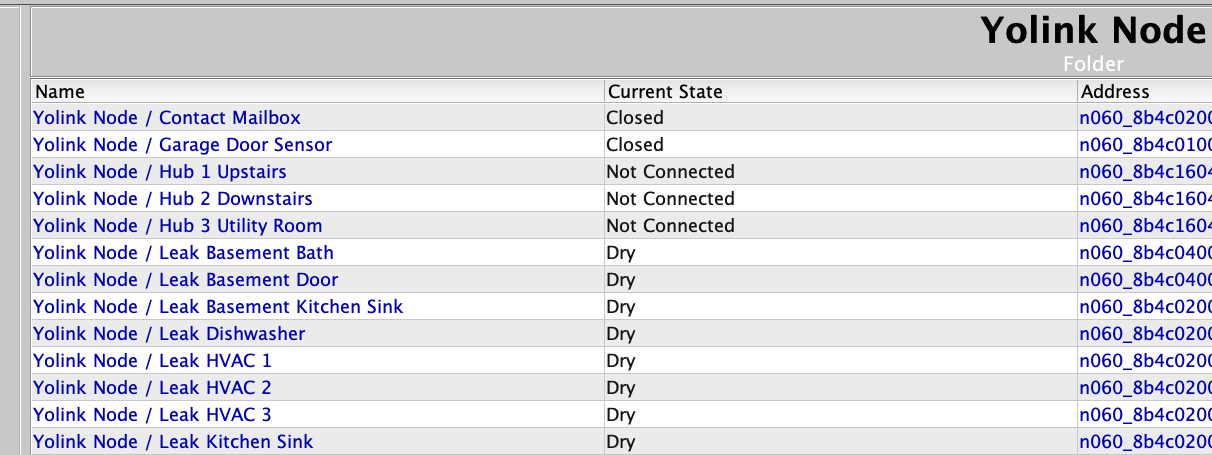
Task: Open the Leak Kitchen Sink node link
Action: pyautogui.click(x=173, y=442)
